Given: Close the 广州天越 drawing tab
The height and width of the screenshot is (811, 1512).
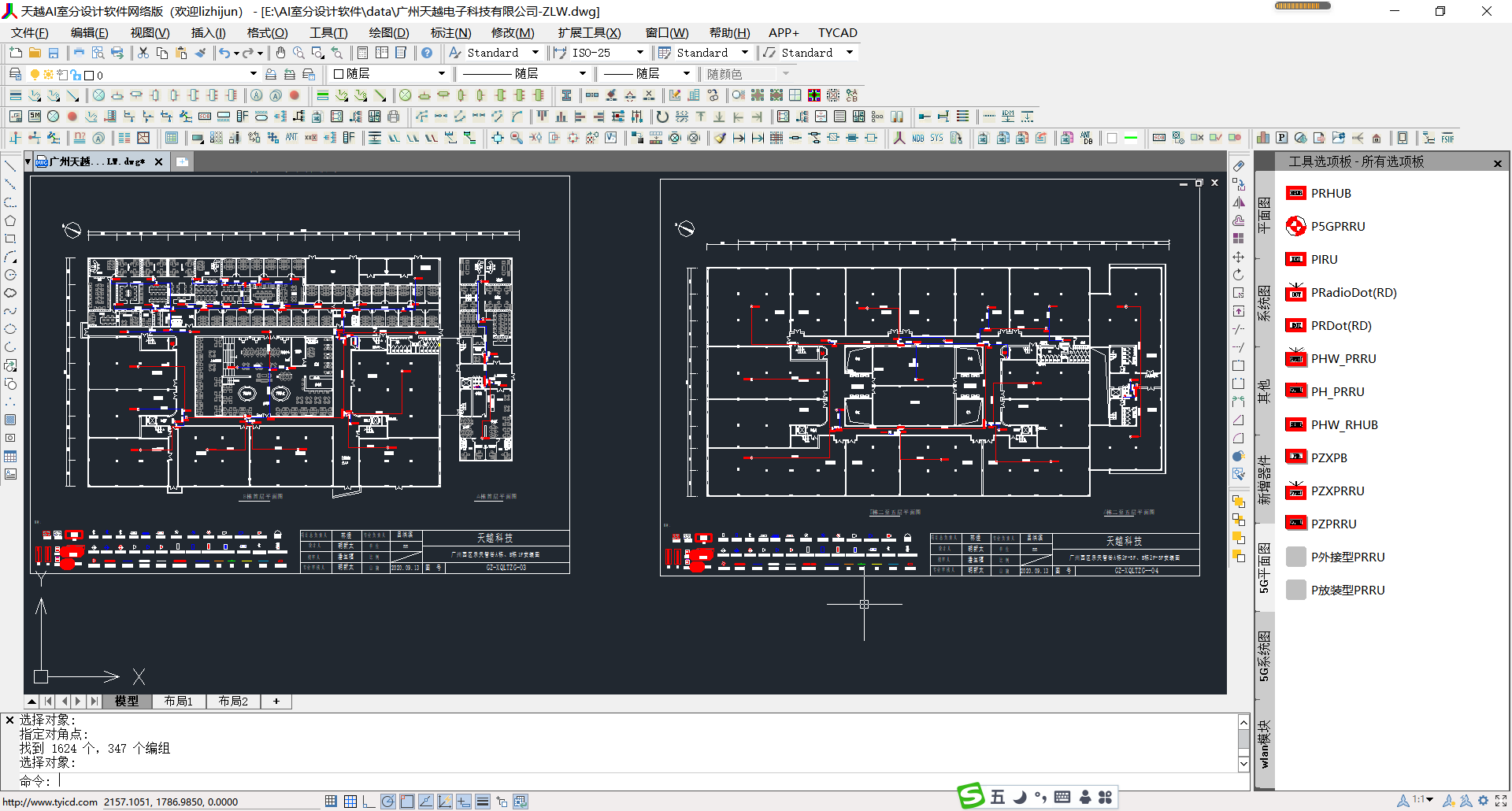Looking at the screenshot, I should coord(158,161).
